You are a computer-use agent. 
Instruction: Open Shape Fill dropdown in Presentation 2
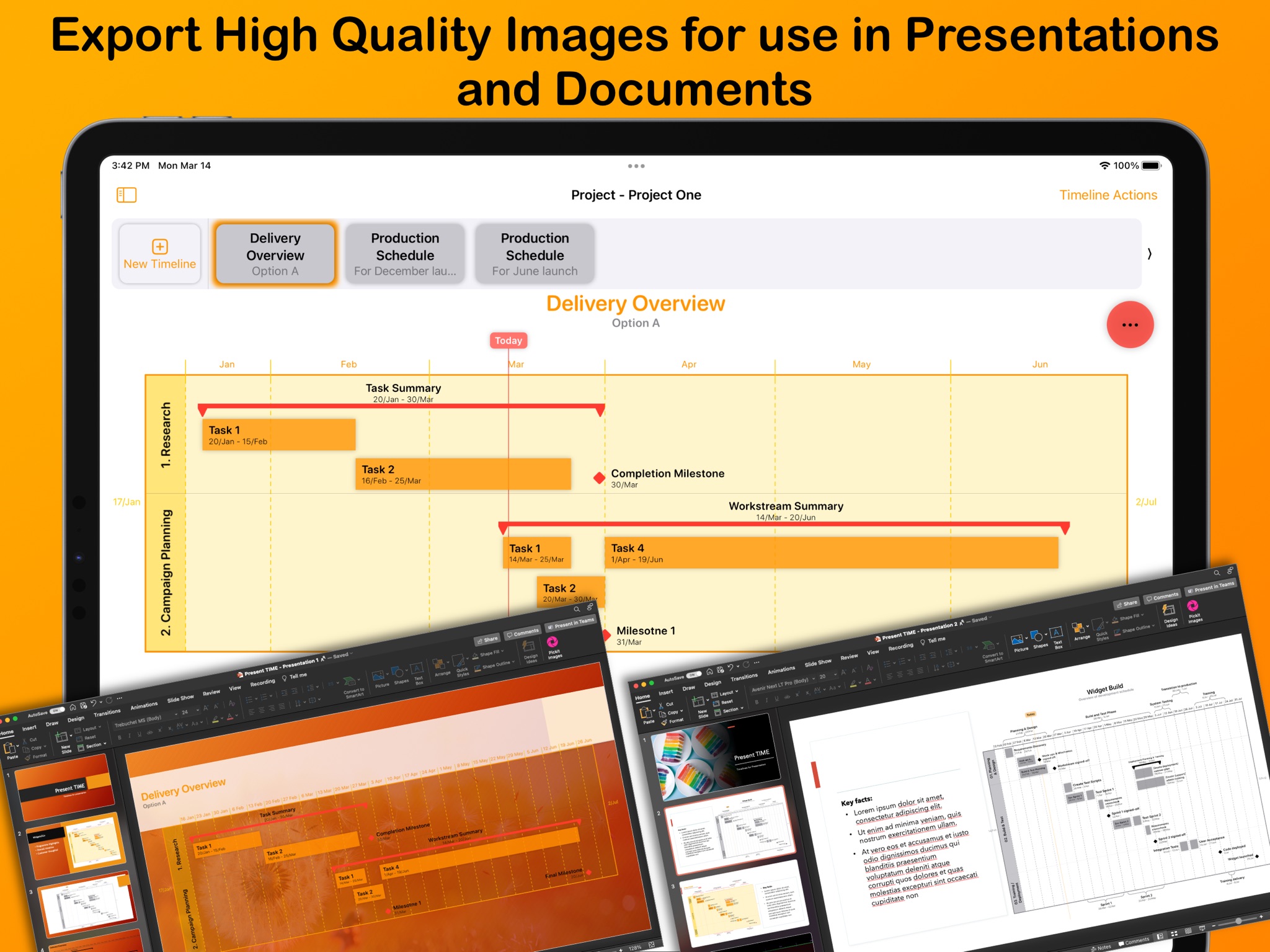pos(1129,618)
